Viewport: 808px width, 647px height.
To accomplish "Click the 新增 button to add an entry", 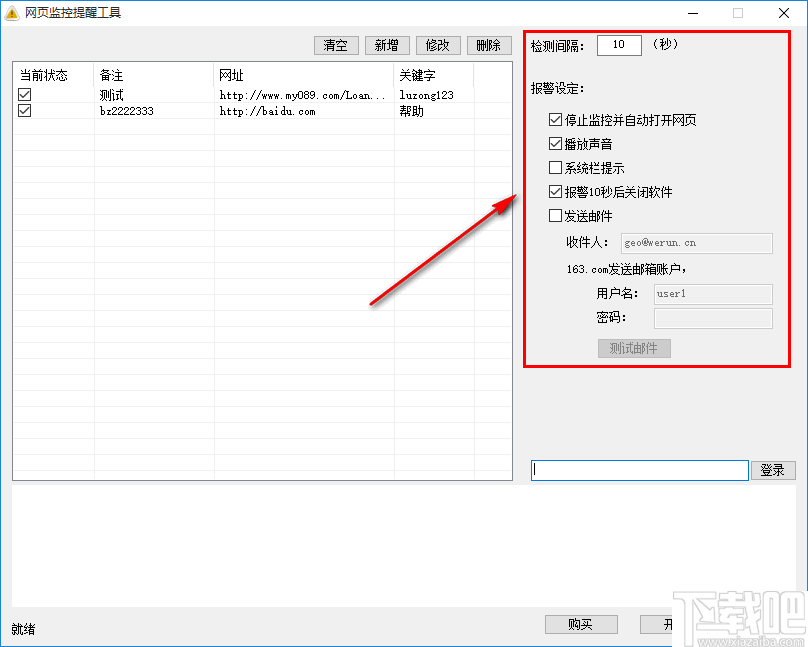I will point(387,45).
